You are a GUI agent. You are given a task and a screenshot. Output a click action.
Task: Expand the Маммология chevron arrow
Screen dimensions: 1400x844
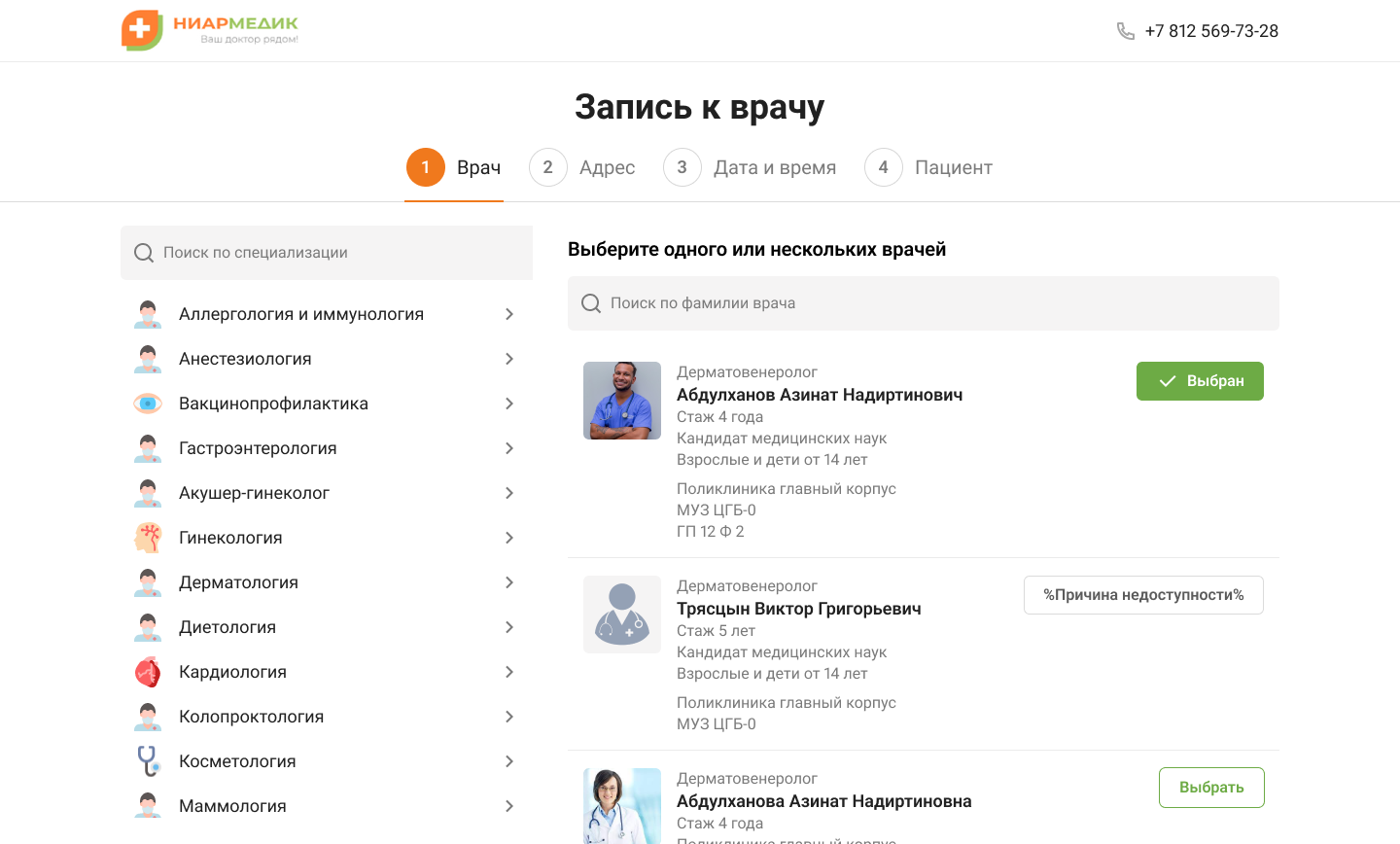coord(509,806)
